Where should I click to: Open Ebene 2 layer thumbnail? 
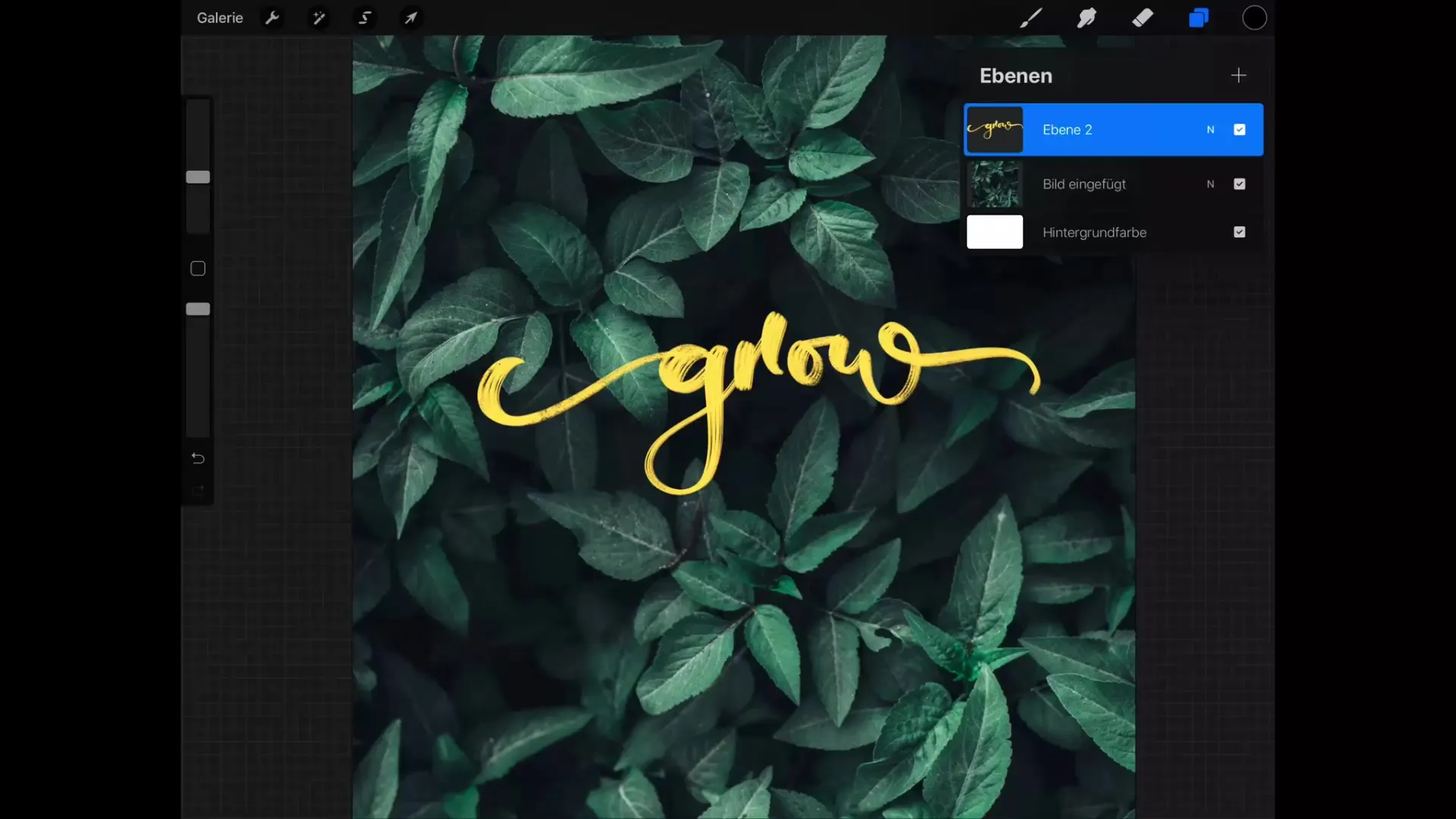994,130
